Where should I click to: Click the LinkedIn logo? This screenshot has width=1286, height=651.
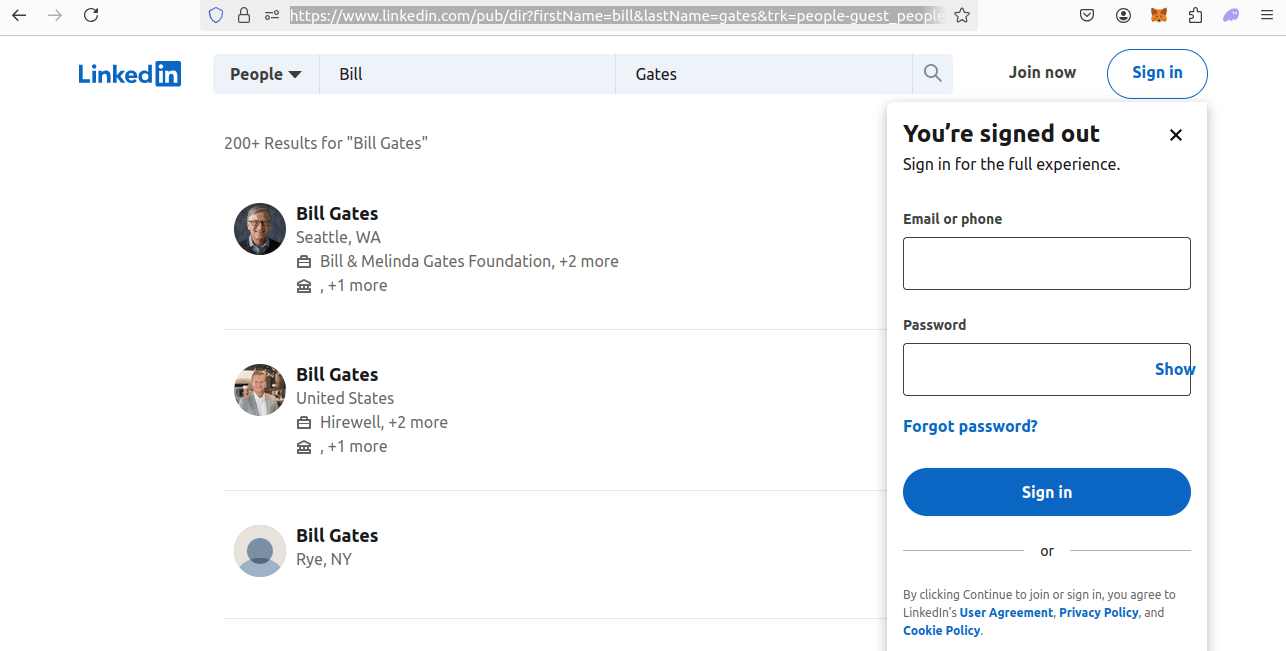click(x=130, y=74)
